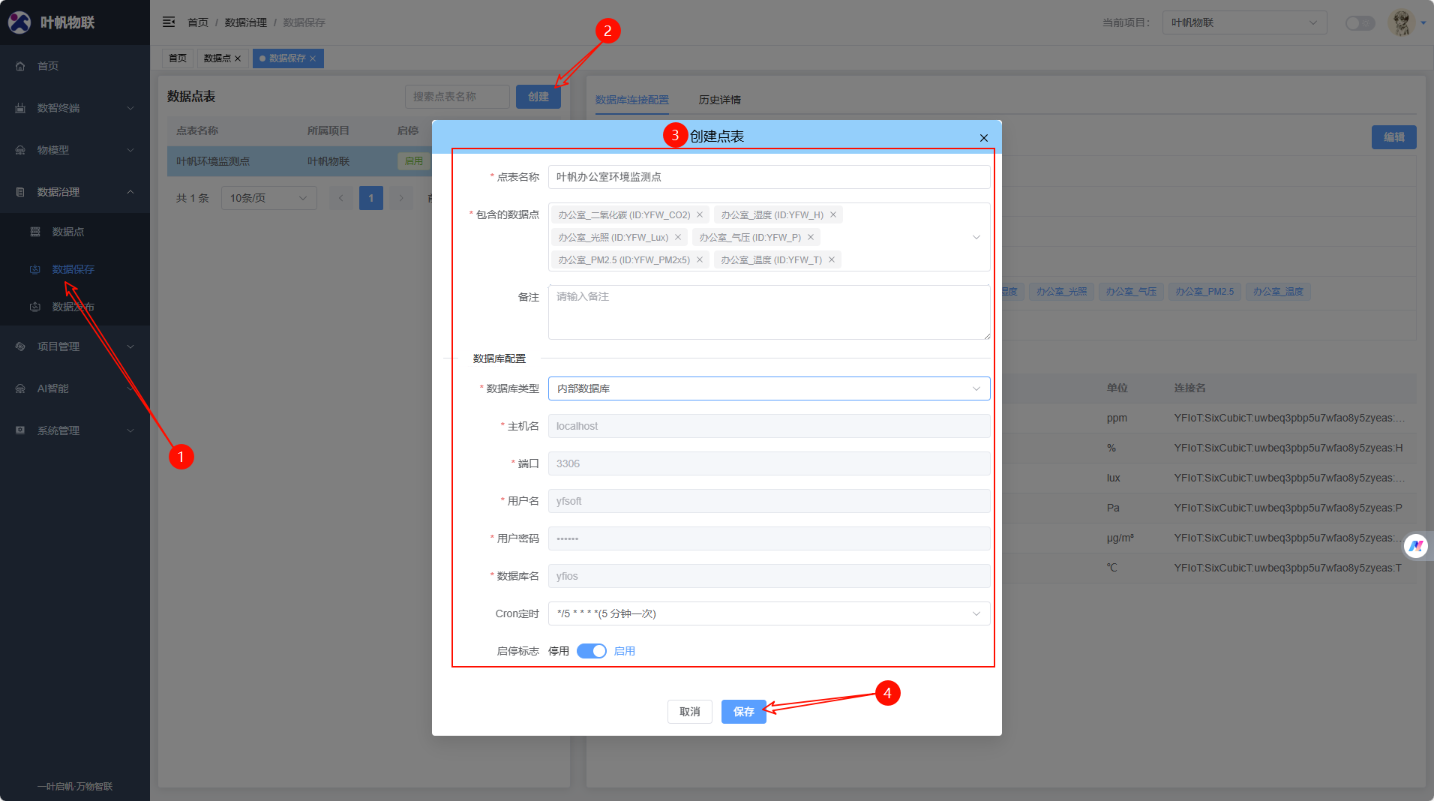Click the user avatar in top right
The height and width of the screenshot is (801, 1434).
(1401, 21)
